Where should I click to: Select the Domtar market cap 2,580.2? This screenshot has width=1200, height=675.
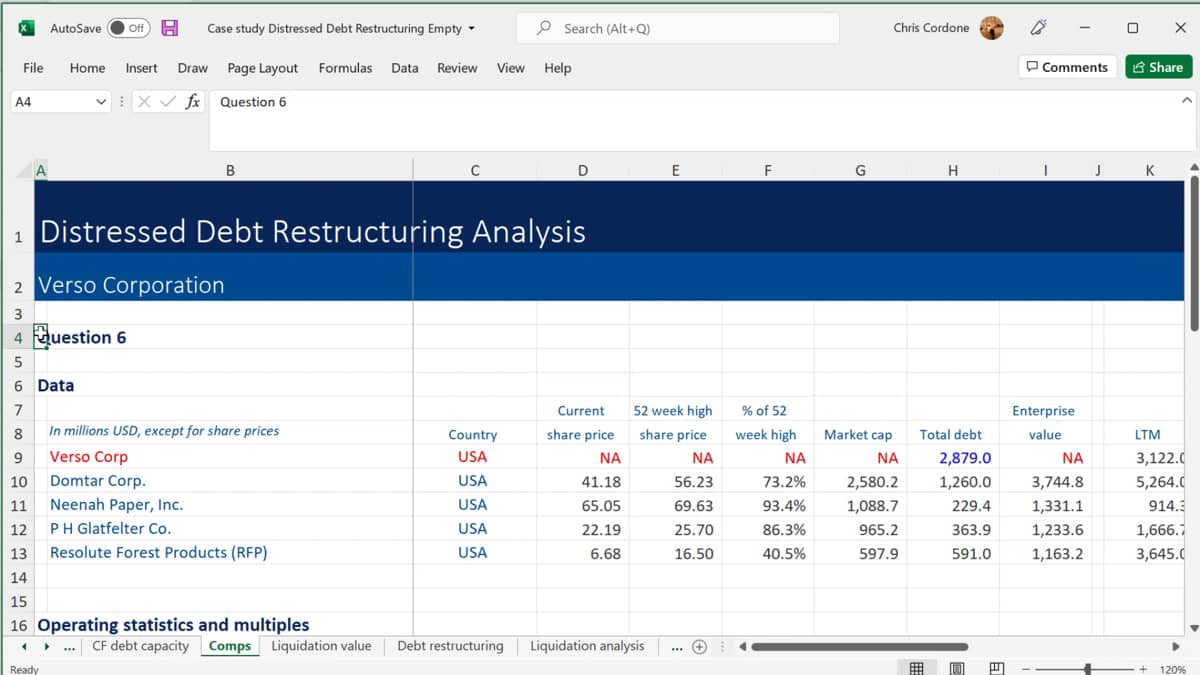861,481
